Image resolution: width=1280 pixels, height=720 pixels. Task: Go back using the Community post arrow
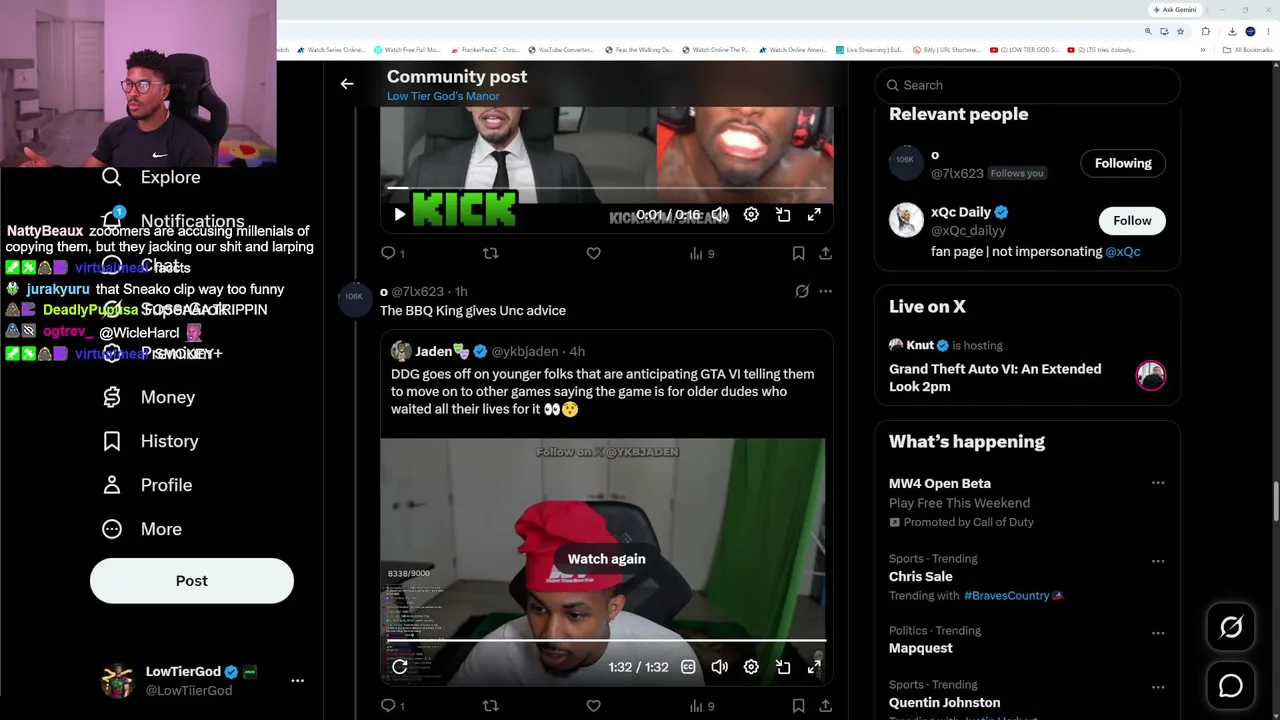tap(347, 84)
